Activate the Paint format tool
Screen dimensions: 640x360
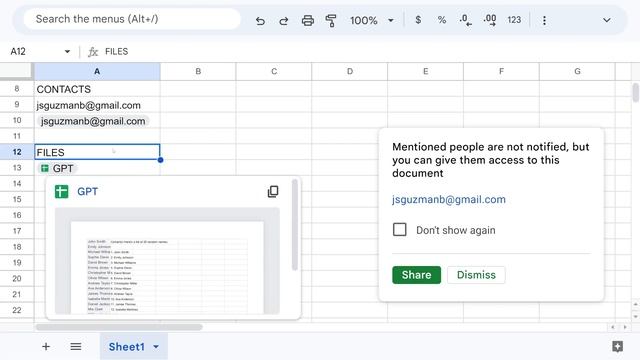tap(331, 20)
